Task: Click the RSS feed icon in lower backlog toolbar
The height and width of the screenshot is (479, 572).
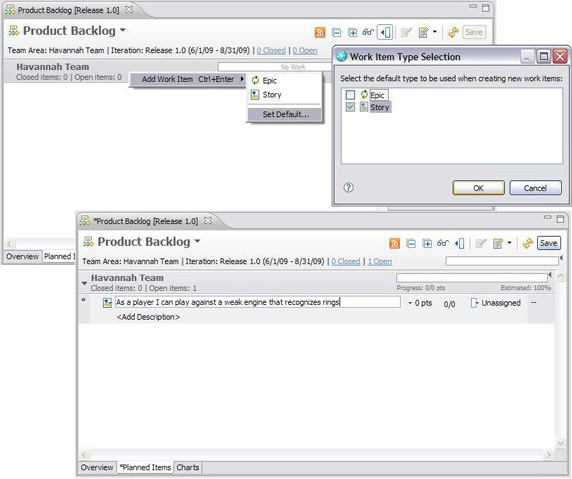Action: point(395,243)
